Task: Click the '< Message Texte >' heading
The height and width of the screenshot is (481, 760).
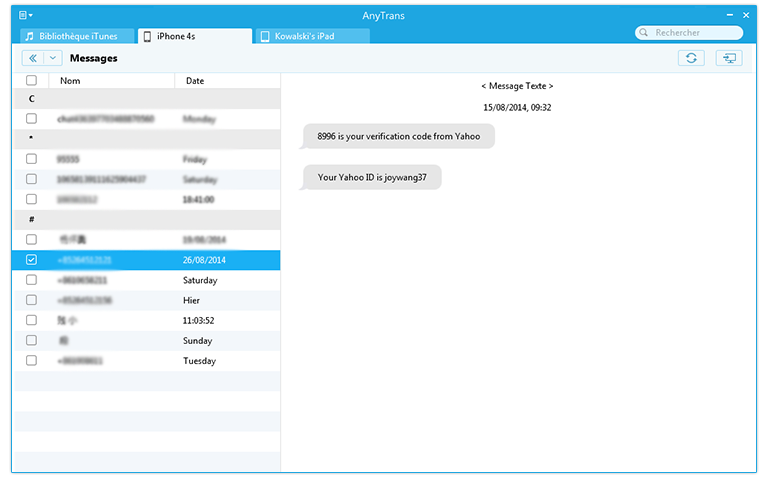Action: click(517, 86)
